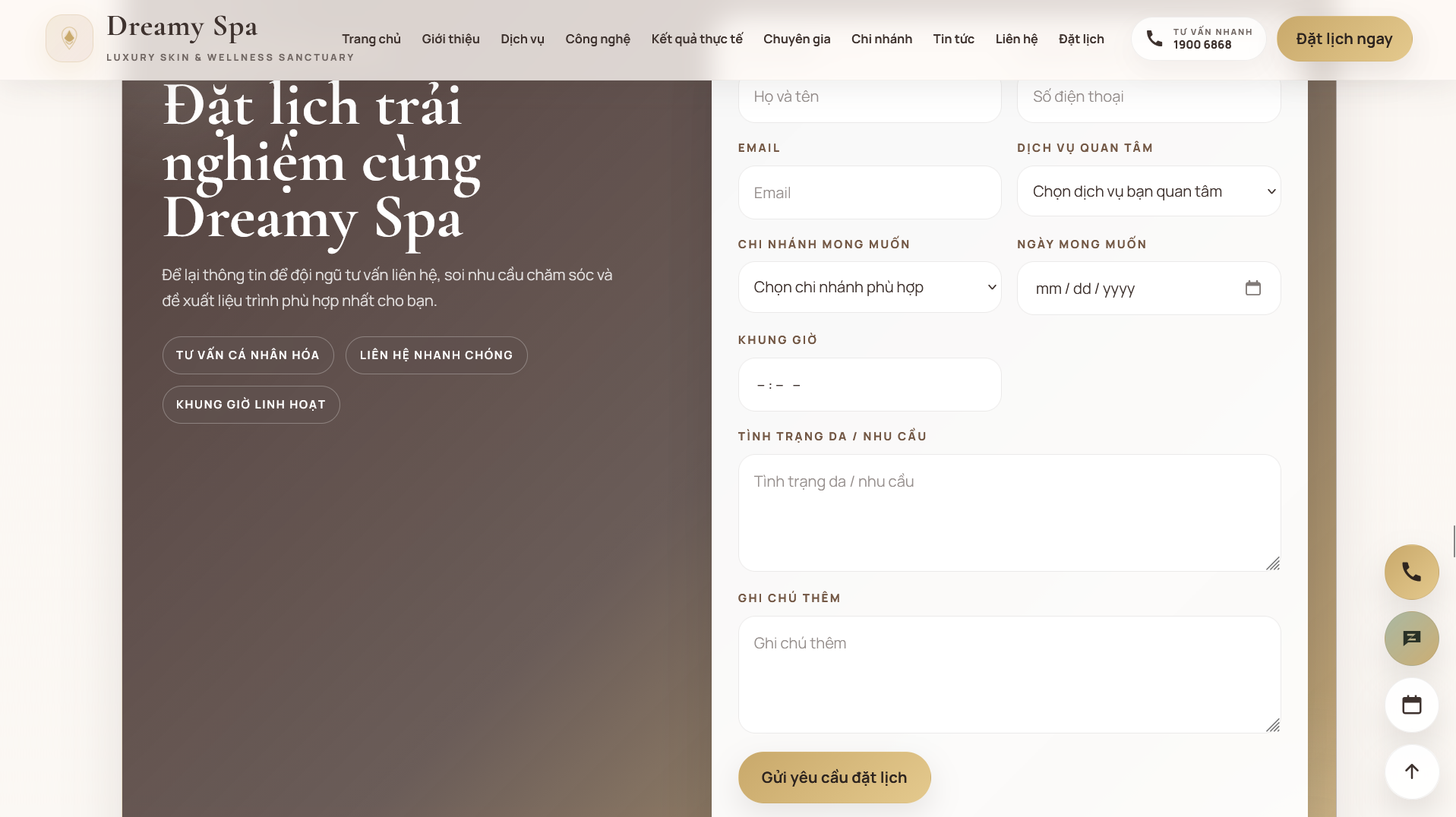Open the Dịch vụ menu item
This screenshot has height=817, width=1456.
522,39
